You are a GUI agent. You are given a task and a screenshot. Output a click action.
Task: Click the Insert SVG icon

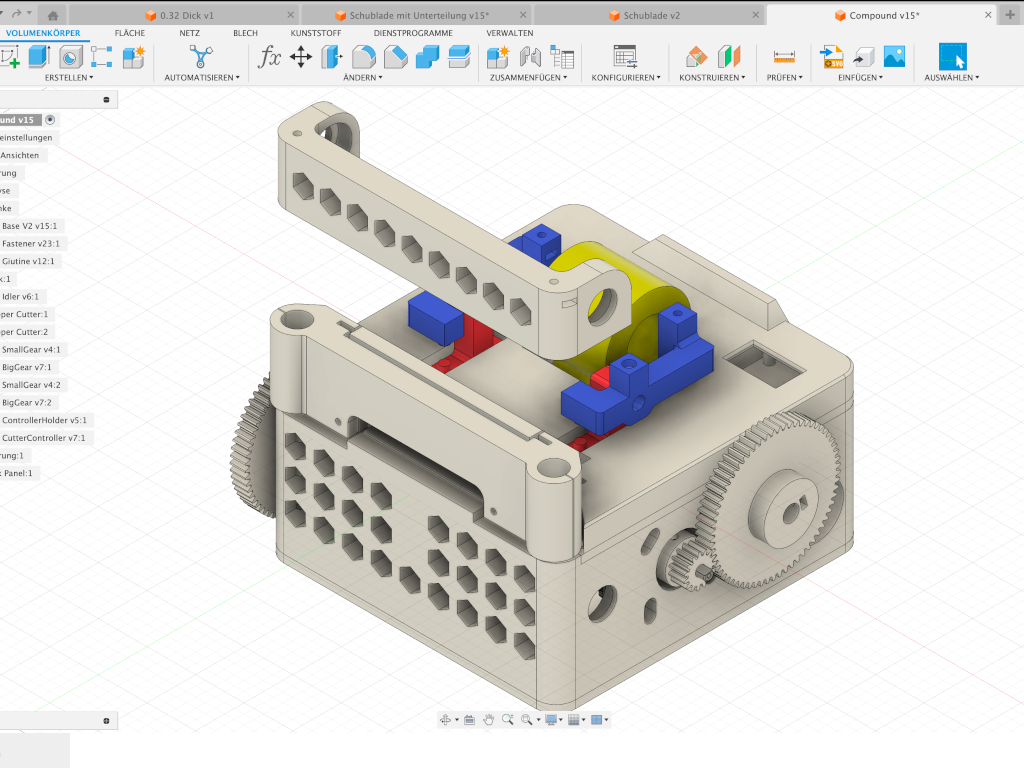[832, 57]
